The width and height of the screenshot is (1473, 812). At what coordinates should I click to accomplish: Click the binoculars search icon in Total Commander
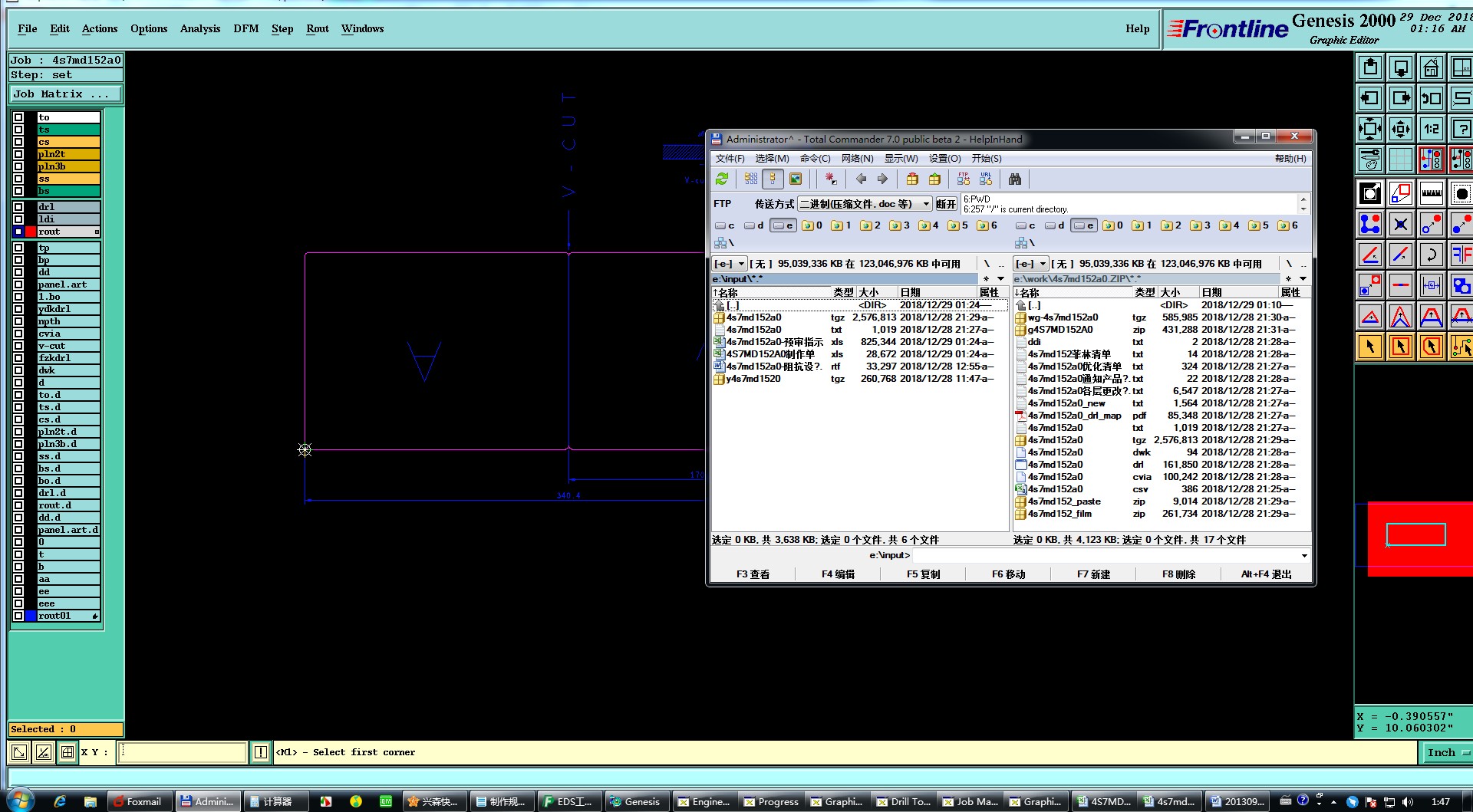(x=1015, y=179)
